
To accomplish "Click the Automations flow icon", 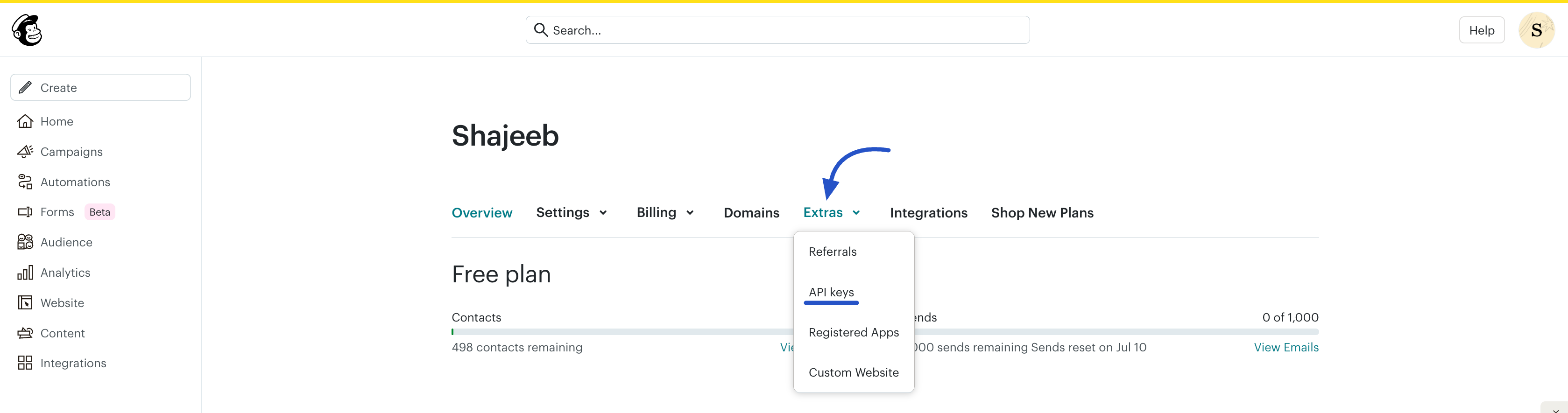I will [x=25, y=182].
